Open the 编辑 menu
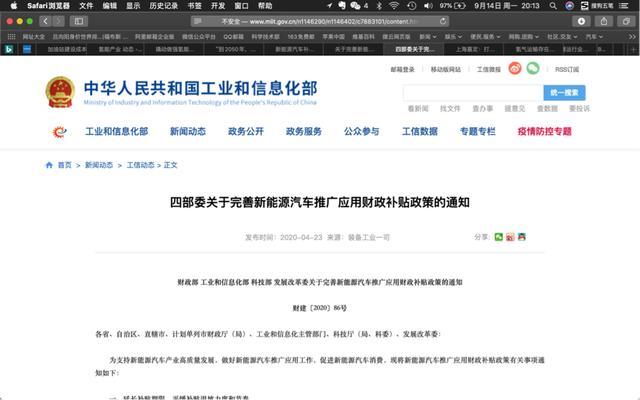640x400 pixels. point(110,6)
